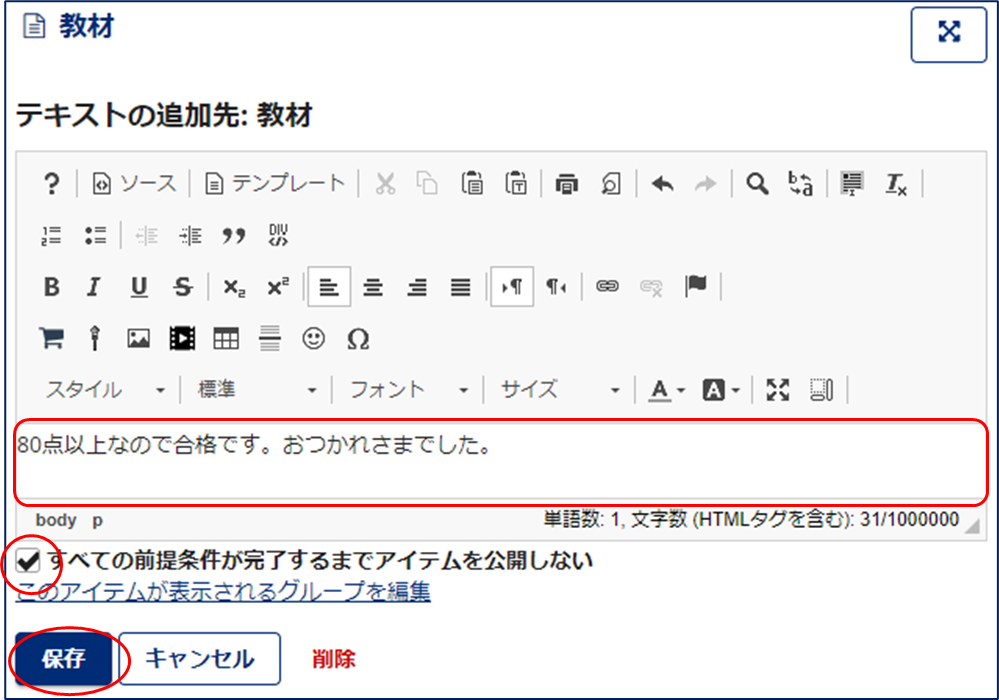Align text to the left
Image resolution: width=999 pixels, height=700 pixels.
(x=329, y=287)
